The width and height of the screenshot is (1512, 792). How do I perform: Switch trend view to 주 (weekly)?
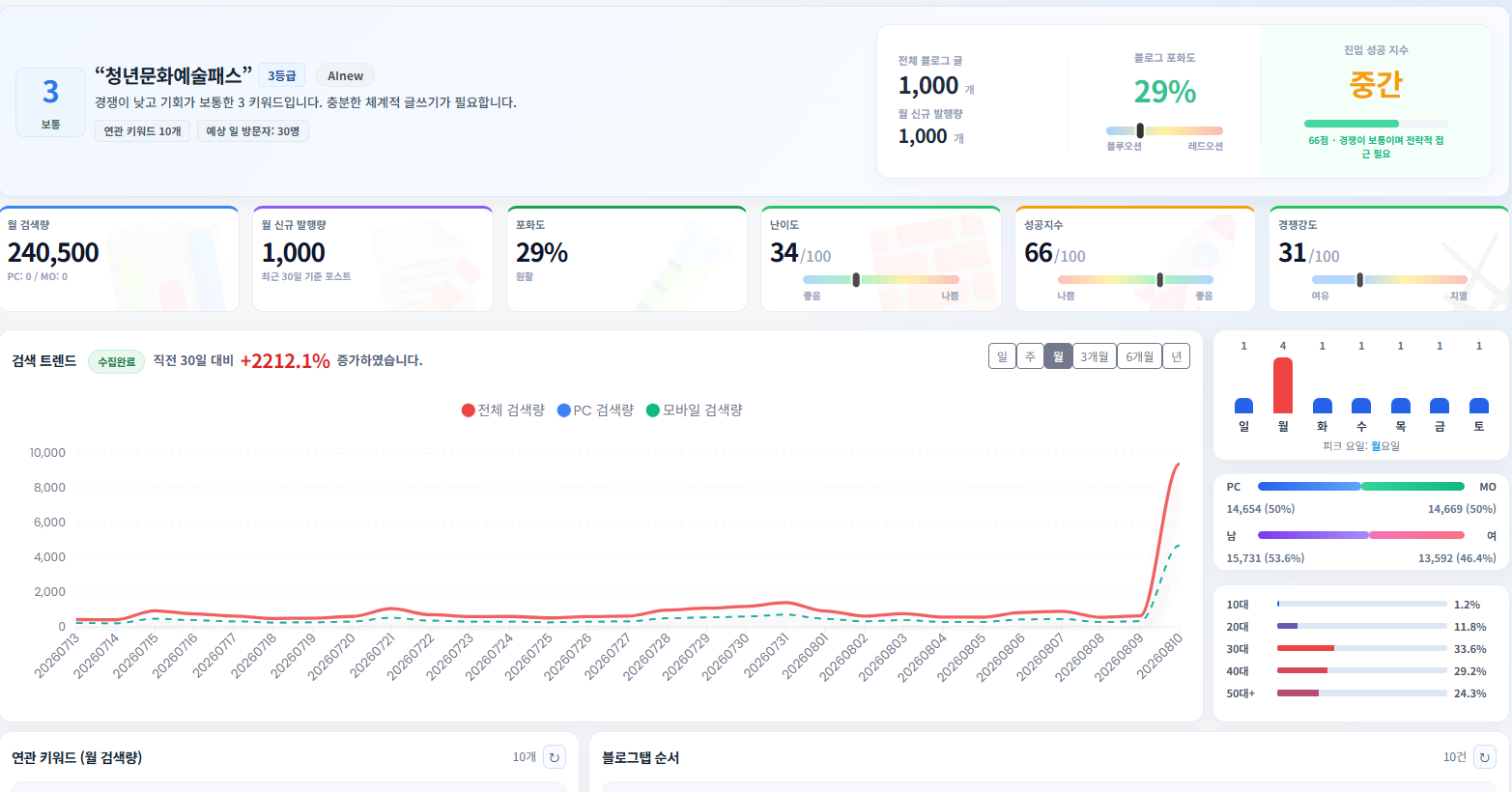point(1030,356)
